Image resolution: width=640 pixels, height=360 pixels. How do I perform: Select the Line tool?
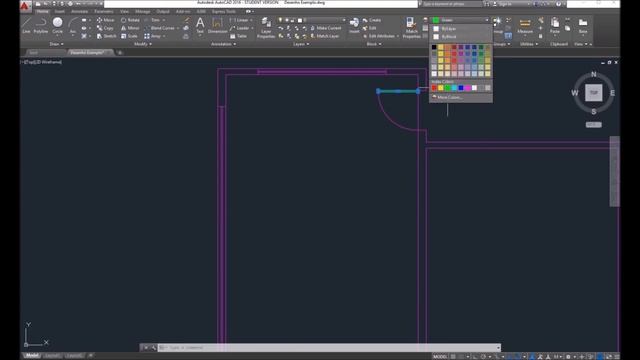(26, 25)
